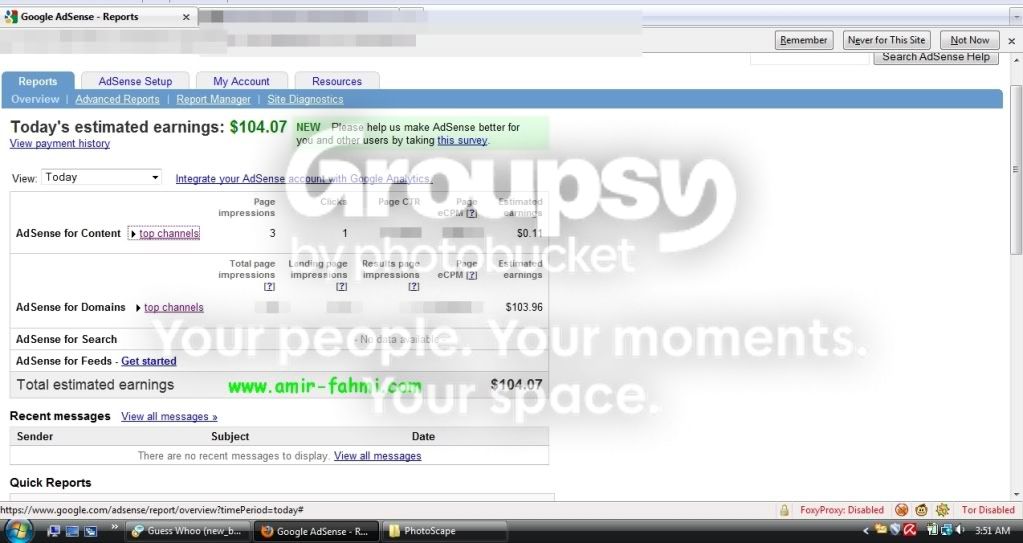Click the Date column header
1023x543 pixels.
[423, 436]
